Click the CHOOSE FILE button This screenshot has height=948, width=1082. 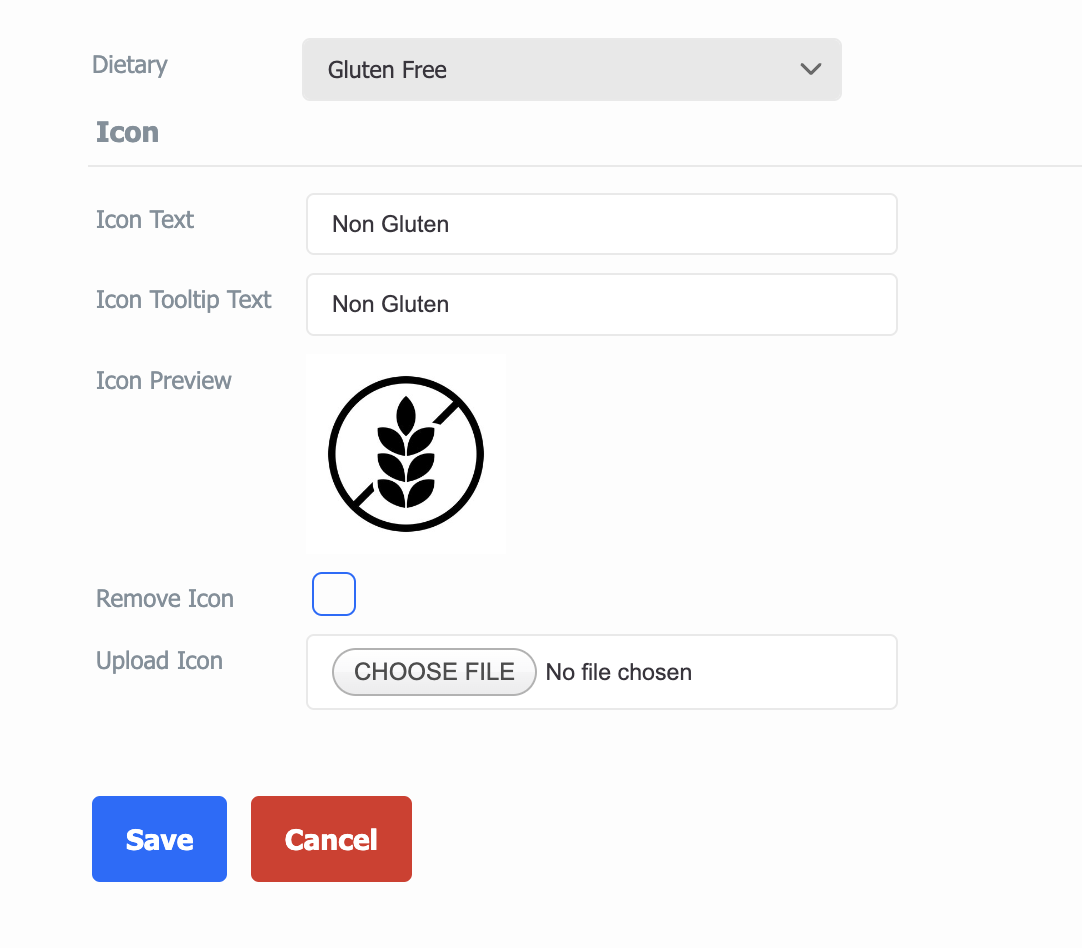click(x=434, y=671)
